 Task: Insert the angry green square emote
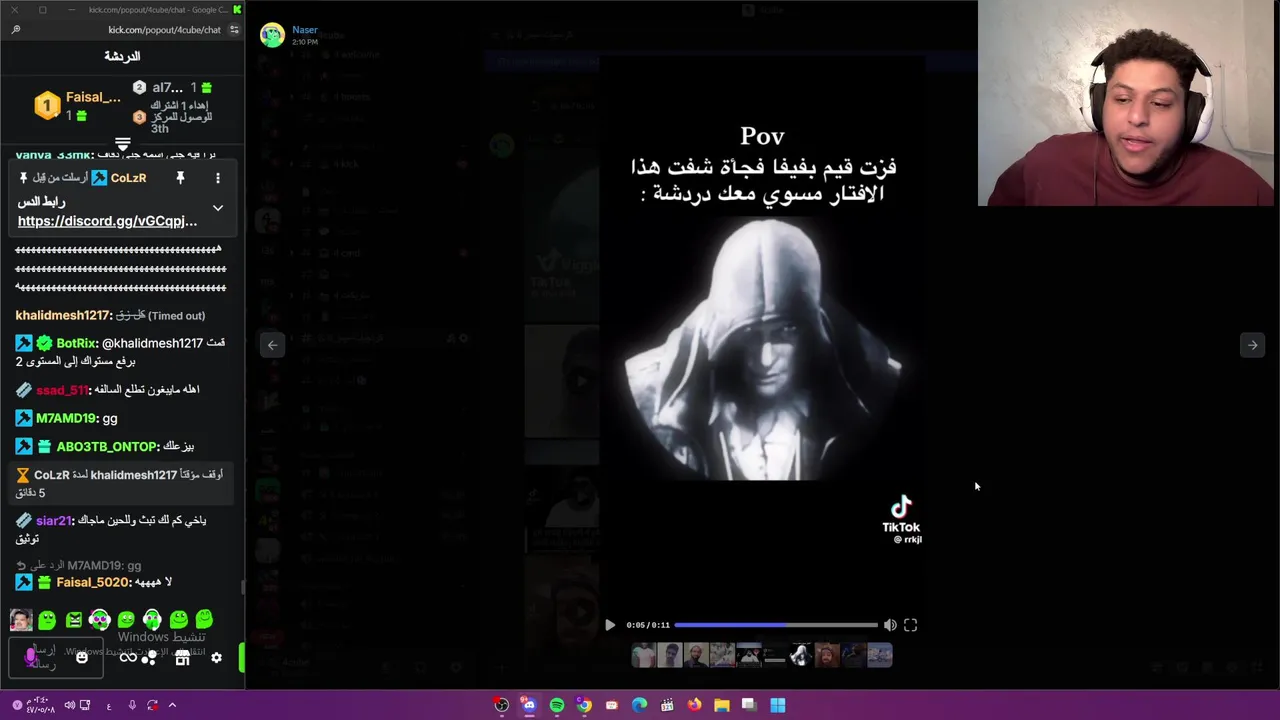73,620
